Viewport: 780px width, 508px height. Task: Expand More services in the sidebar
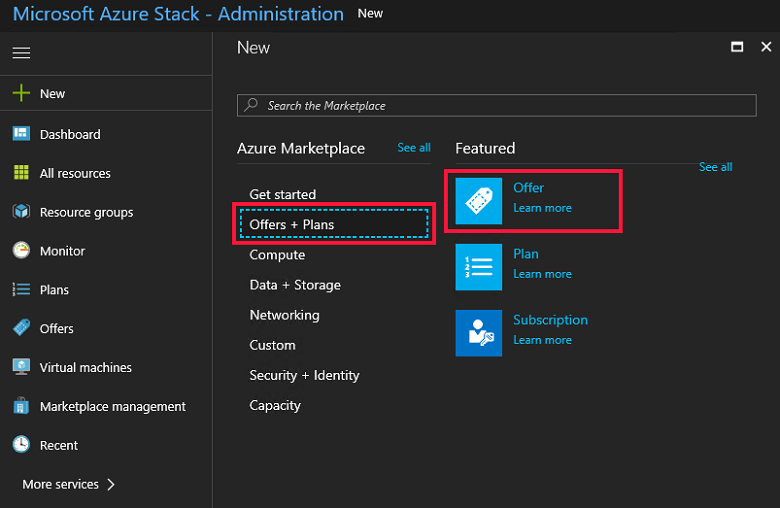point(68,484)
